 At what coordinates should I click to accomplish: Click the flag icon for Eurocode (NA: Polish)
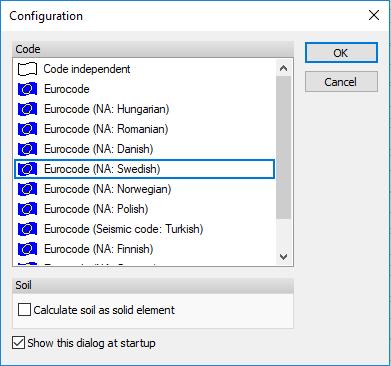point(27,209)
